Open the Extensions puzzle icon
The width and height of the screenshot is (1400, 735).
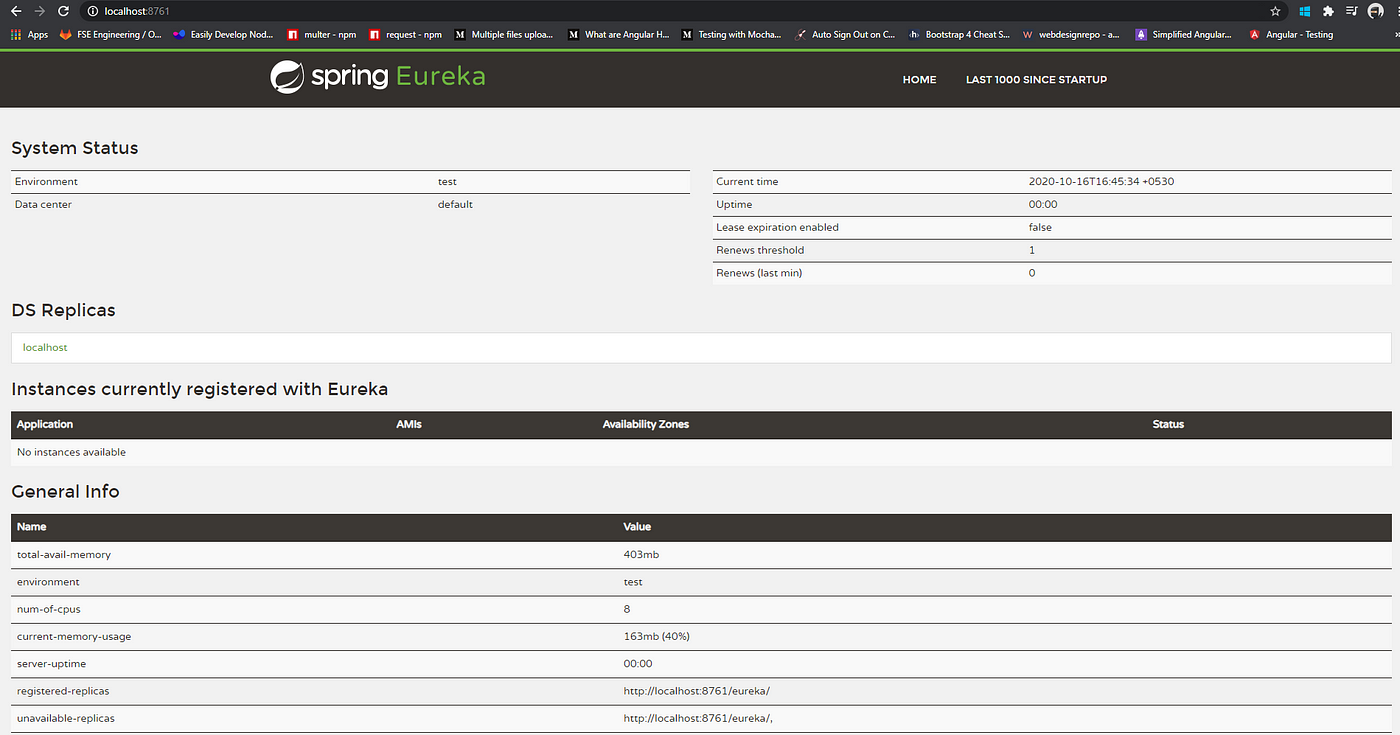pos(1328,11)
